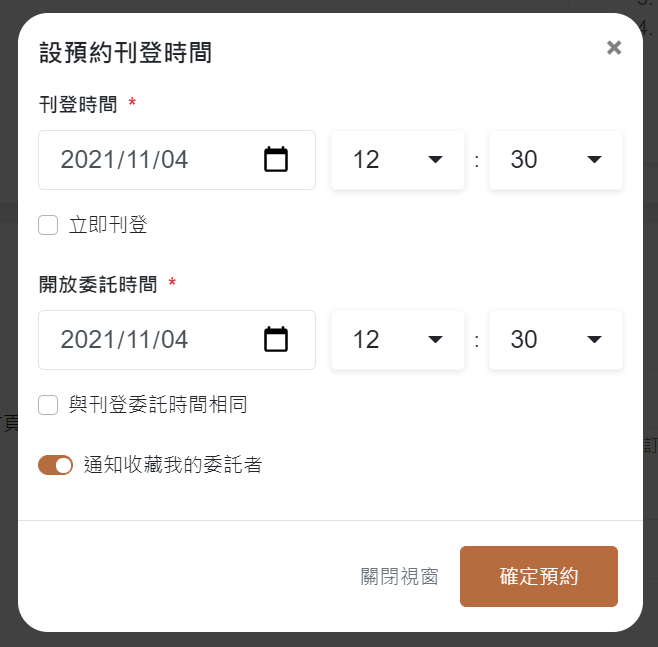Focus the 開放委託時間 date input field
This screenshot has width=658, height=647.
click(x=177, y=340)
